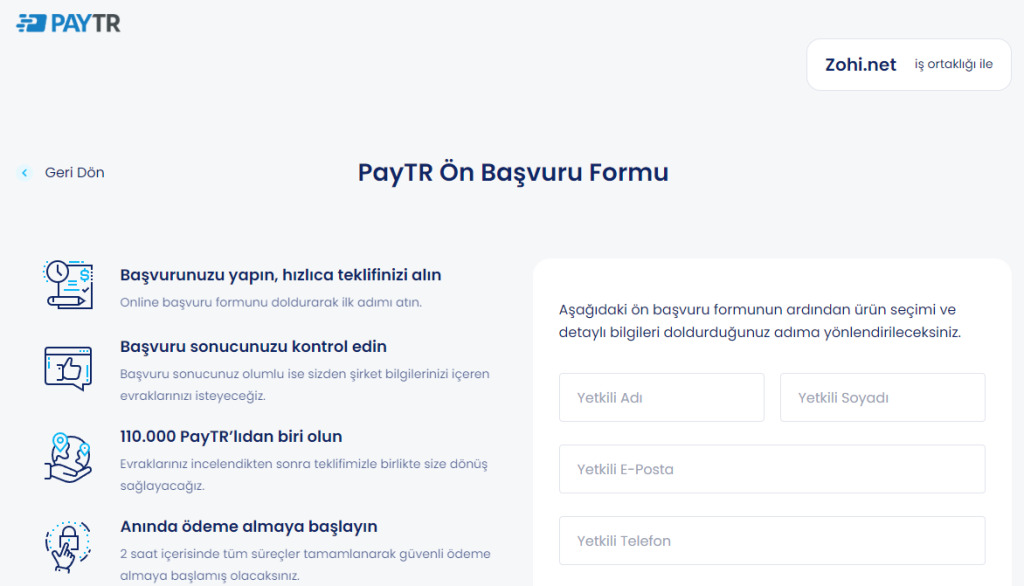Select the heading Başvurunuzu yapın, hızlıca teklifinizi alın
The height and width of the screenshot is (586, 1024).
[280, 275]
